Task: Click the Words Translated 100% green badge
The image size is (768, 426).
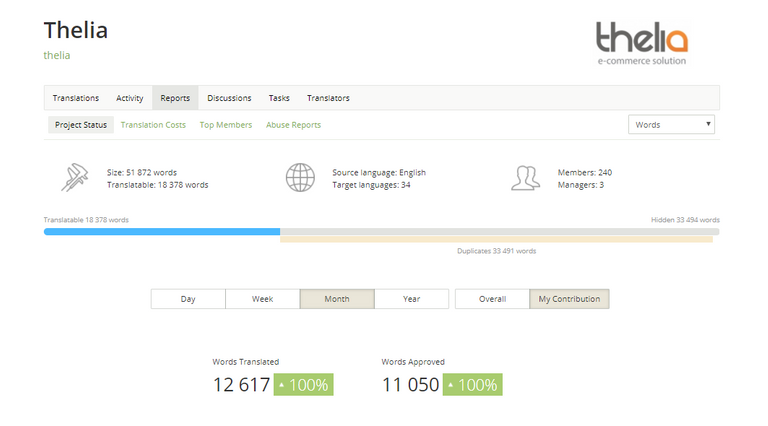Action: click(304, 385)
